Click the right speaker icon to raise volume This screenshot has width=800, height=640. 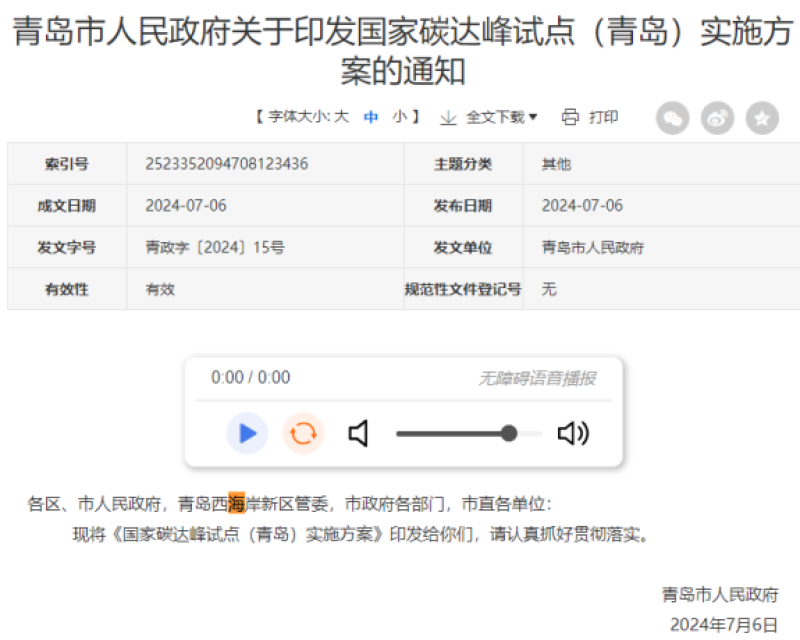(x=573, y=433)
